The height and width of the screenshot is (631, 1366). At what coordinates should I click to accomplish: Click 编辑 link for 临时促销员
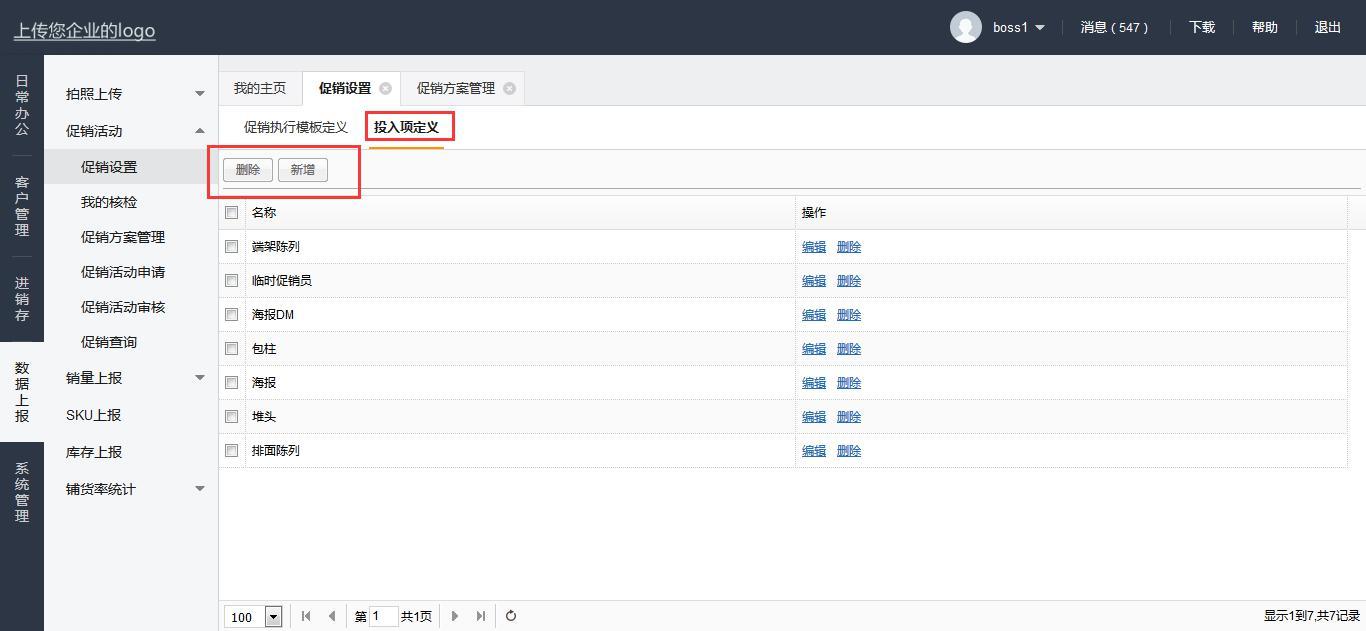(814, 280)
